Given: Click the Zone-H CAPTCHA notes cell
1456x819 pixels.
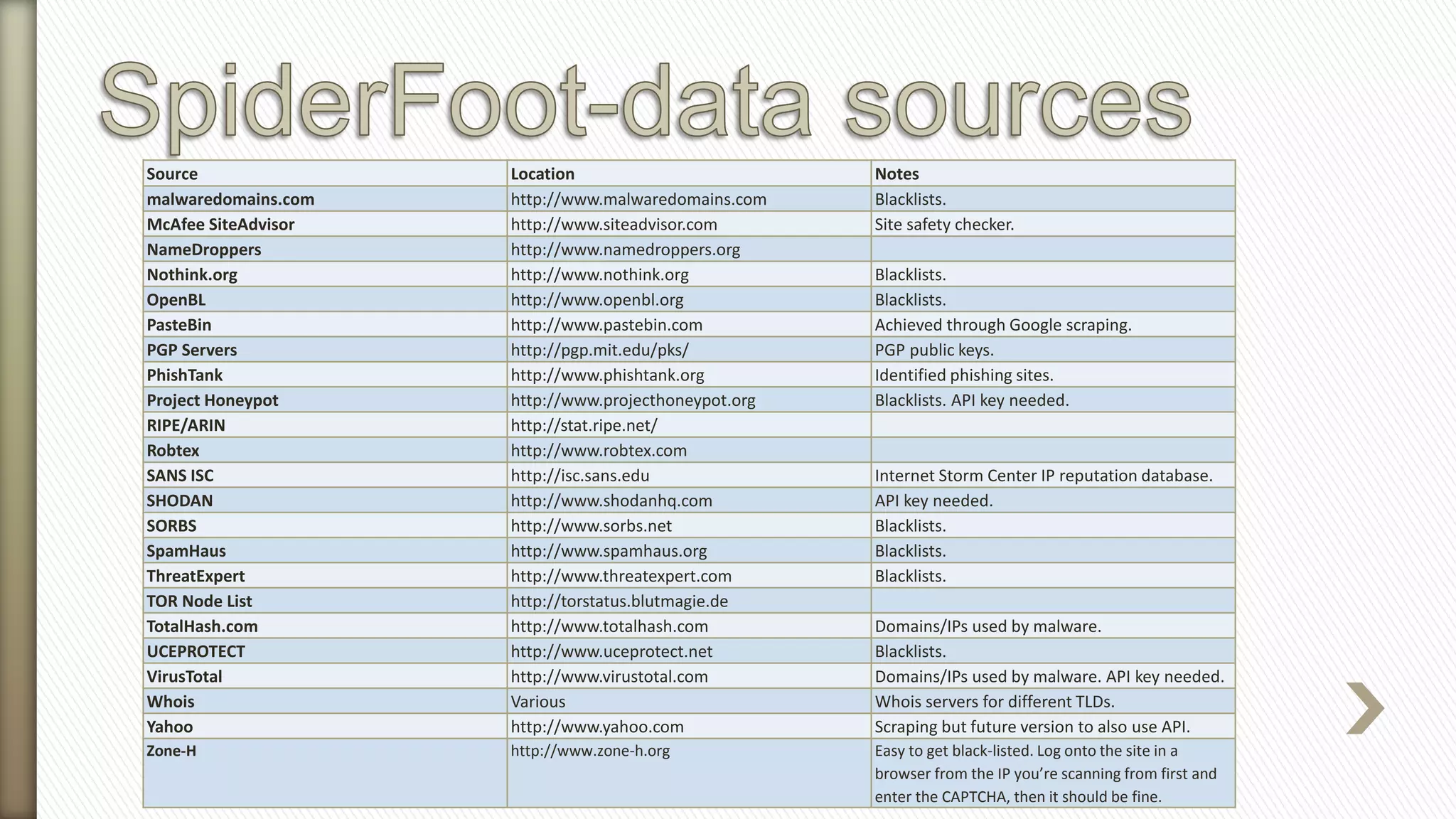Looking at the screenshot, I should coord(1045,773).
